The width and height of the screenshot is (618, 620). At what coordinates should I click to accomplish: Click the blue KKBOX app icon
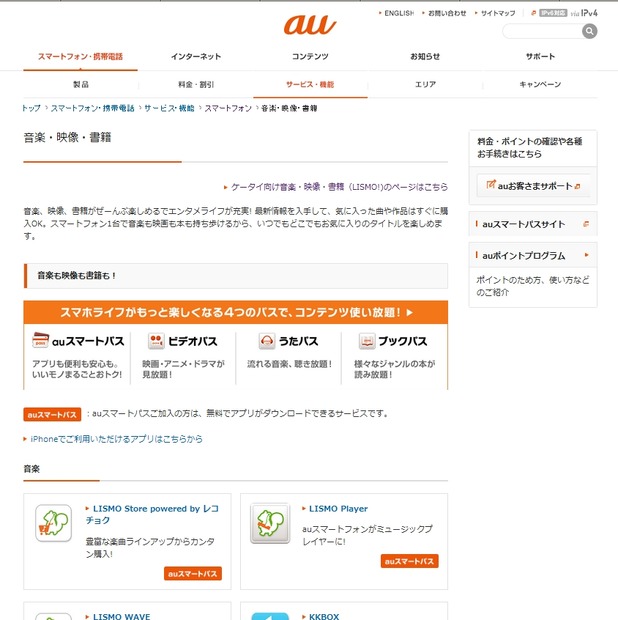[x=270, y=616]
